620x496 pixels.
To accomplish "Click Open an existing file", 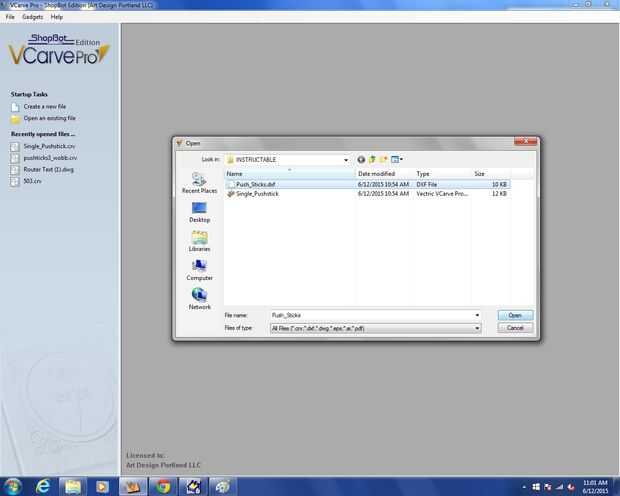I will click(49, 118).
